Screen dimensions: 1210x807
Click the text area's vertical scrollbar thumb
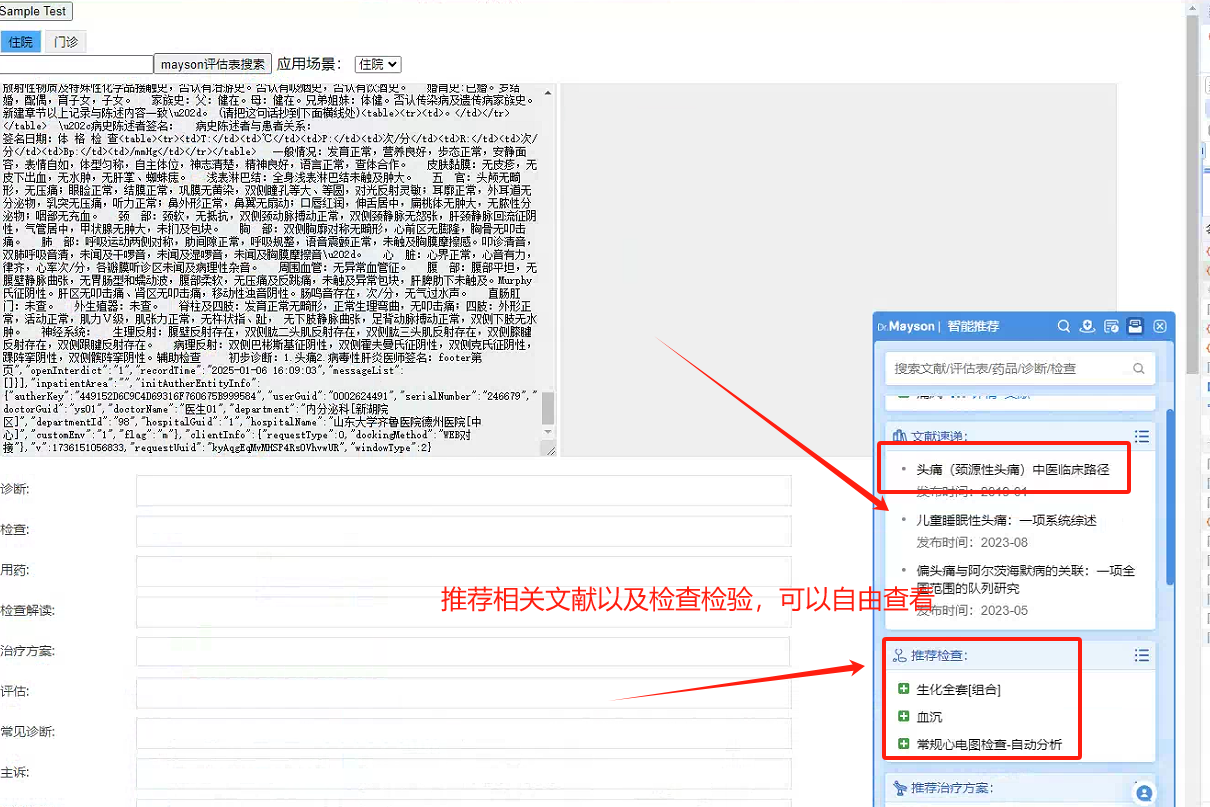pyautogui.click(x=548, y=409)
